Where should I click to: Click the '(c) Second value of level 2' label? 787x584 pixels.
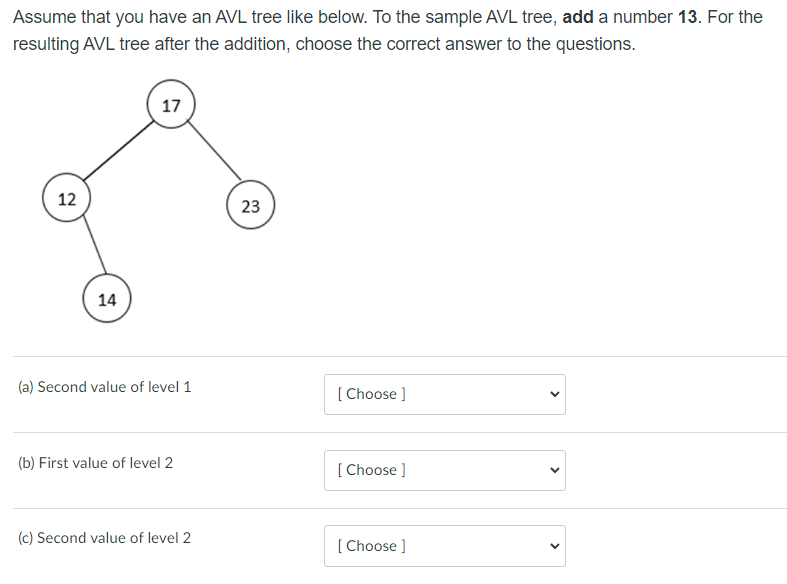coord(104,538)
